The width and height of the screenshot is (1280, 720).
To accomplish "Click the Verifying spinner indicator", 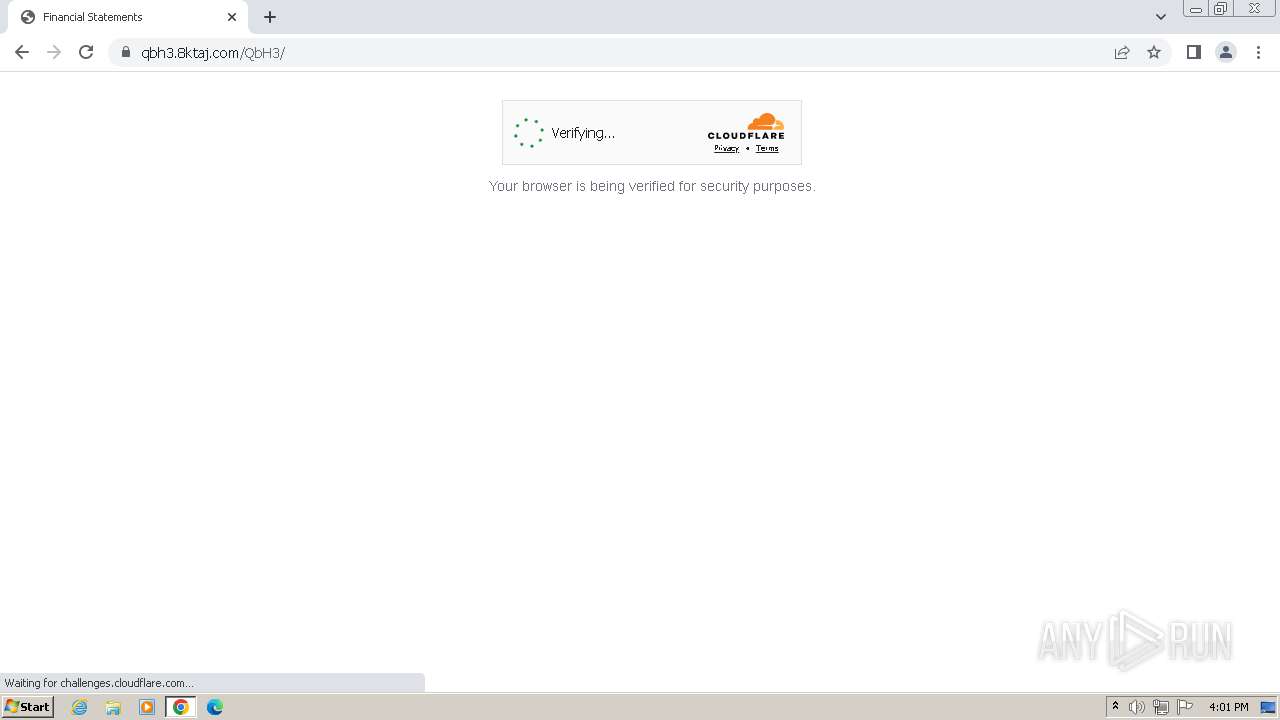I will pos(529,133).
